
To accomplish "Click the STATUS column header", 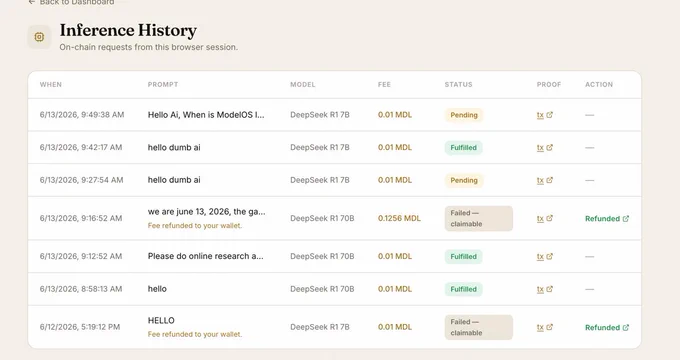I will click(458, 85).
